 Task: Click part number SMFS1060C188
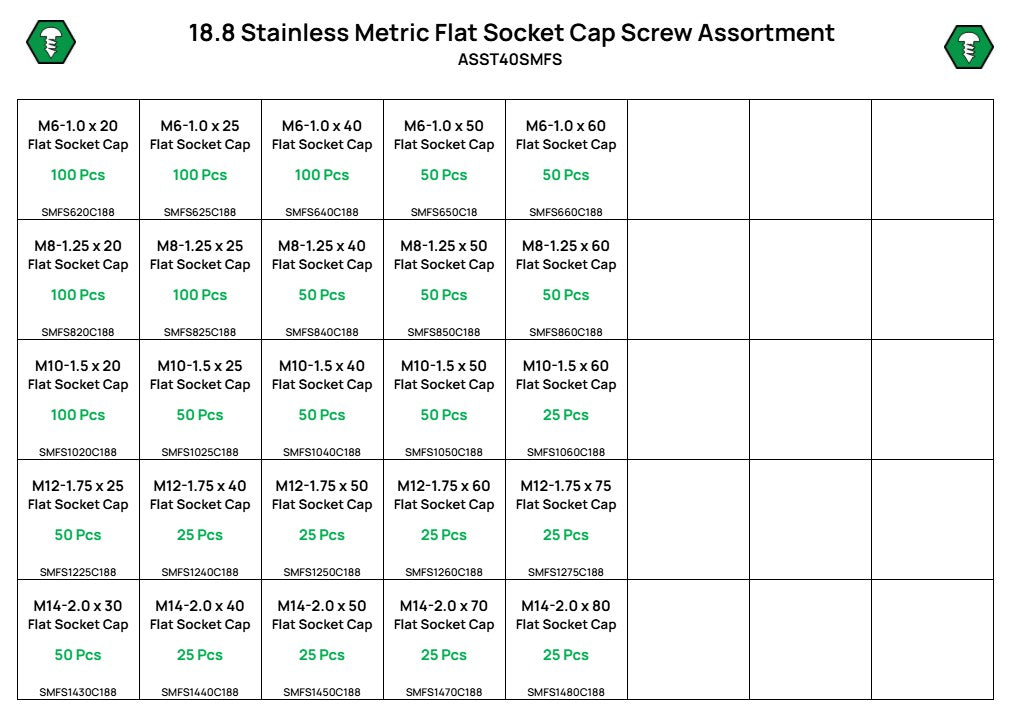tap(566, 452)
